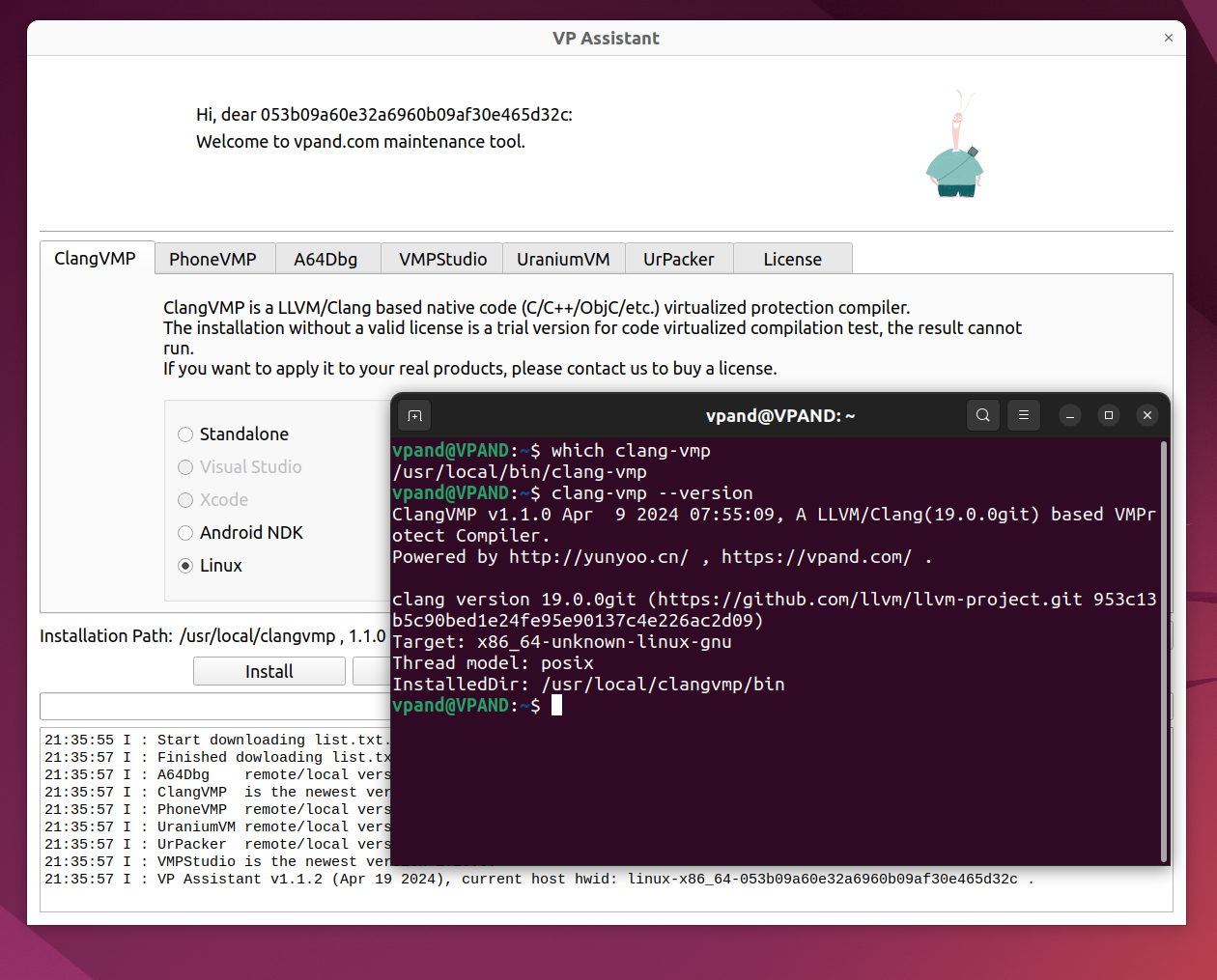This screenshot has width=1217, height=980.
Task: Click the terminal window scrollbar
Action: [1164, 652]
